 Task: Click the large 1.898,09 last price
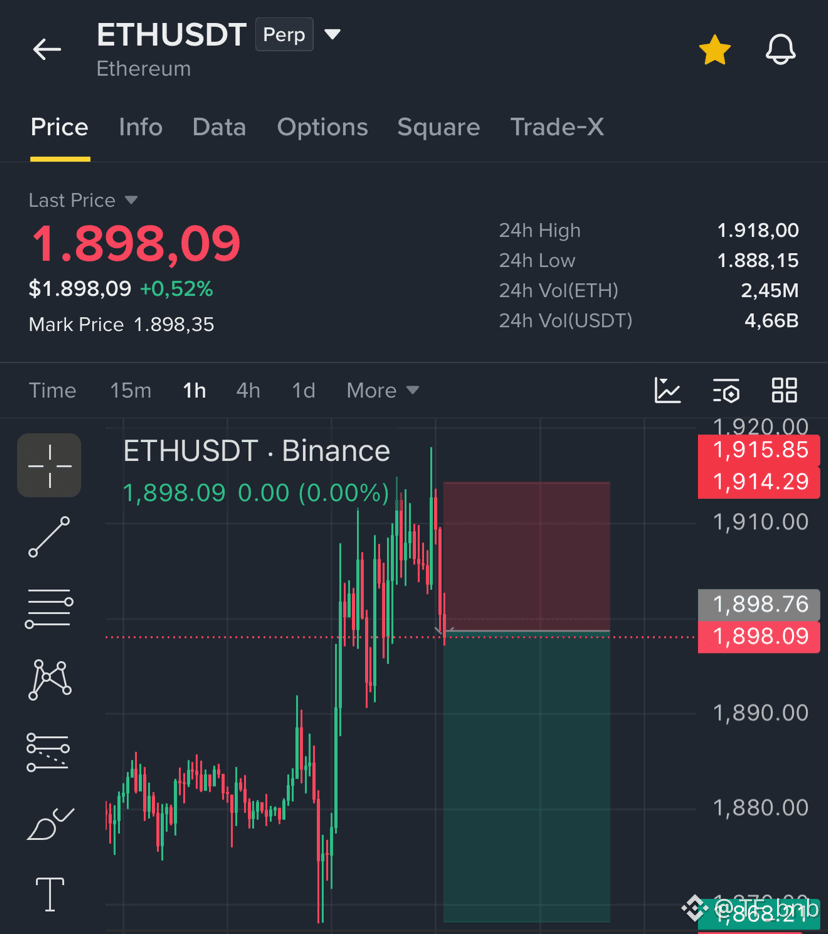[136, 244]
